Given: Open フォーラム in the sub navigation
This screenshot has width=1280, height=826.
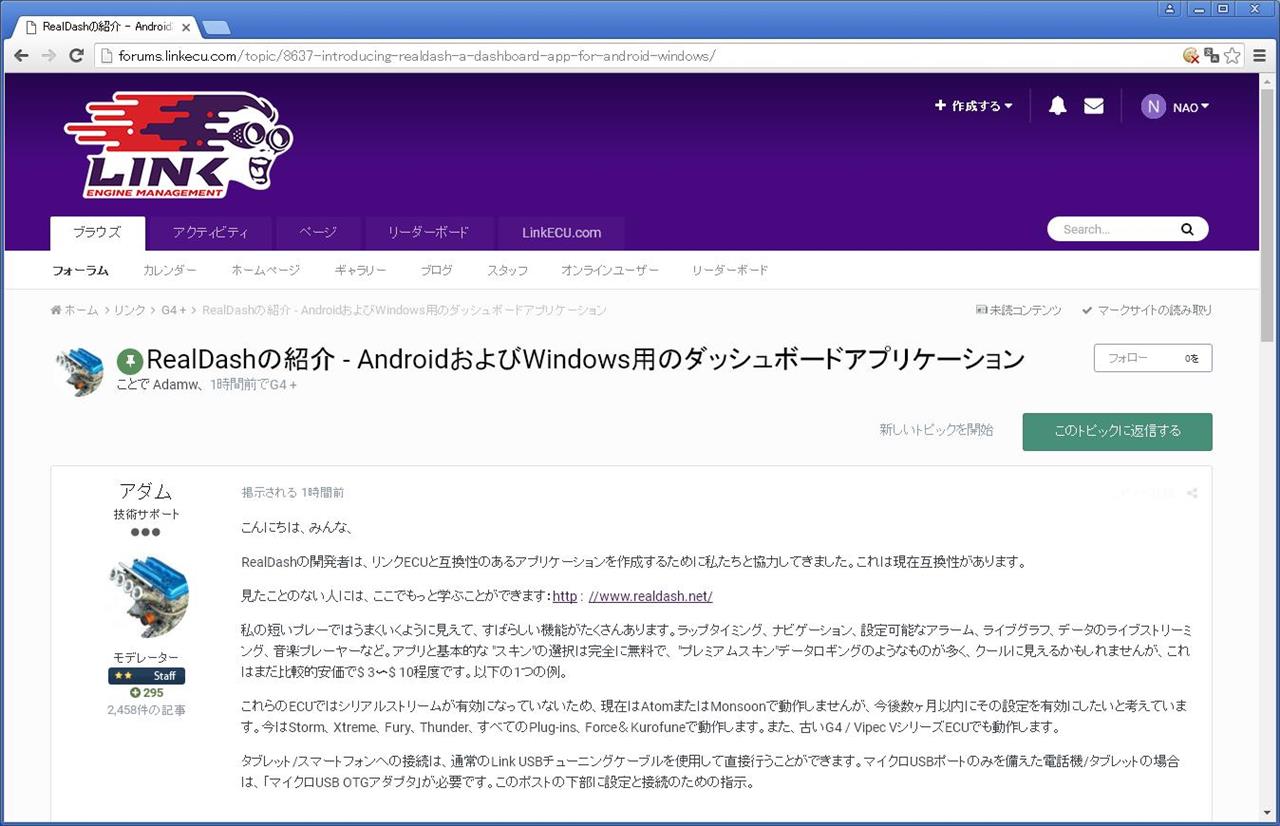Looking at the screenshot, I should pos(80,270).
